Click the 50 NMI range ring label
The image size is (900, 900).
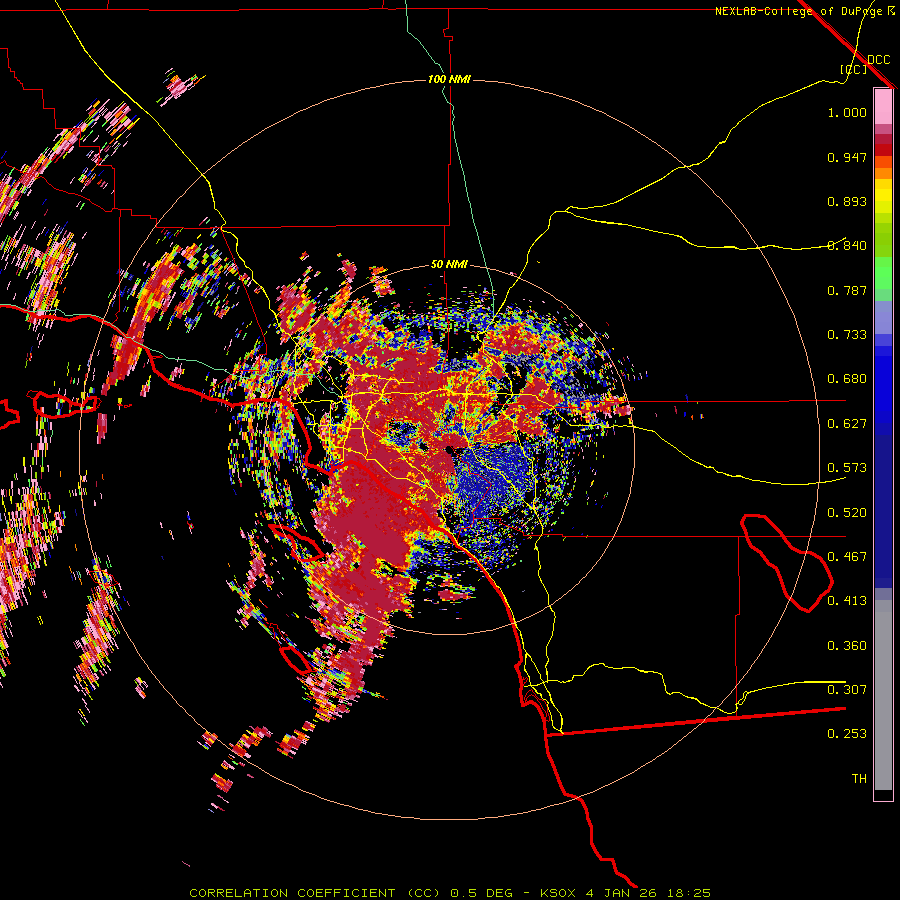pyautogui.click(x=449, y=264)
